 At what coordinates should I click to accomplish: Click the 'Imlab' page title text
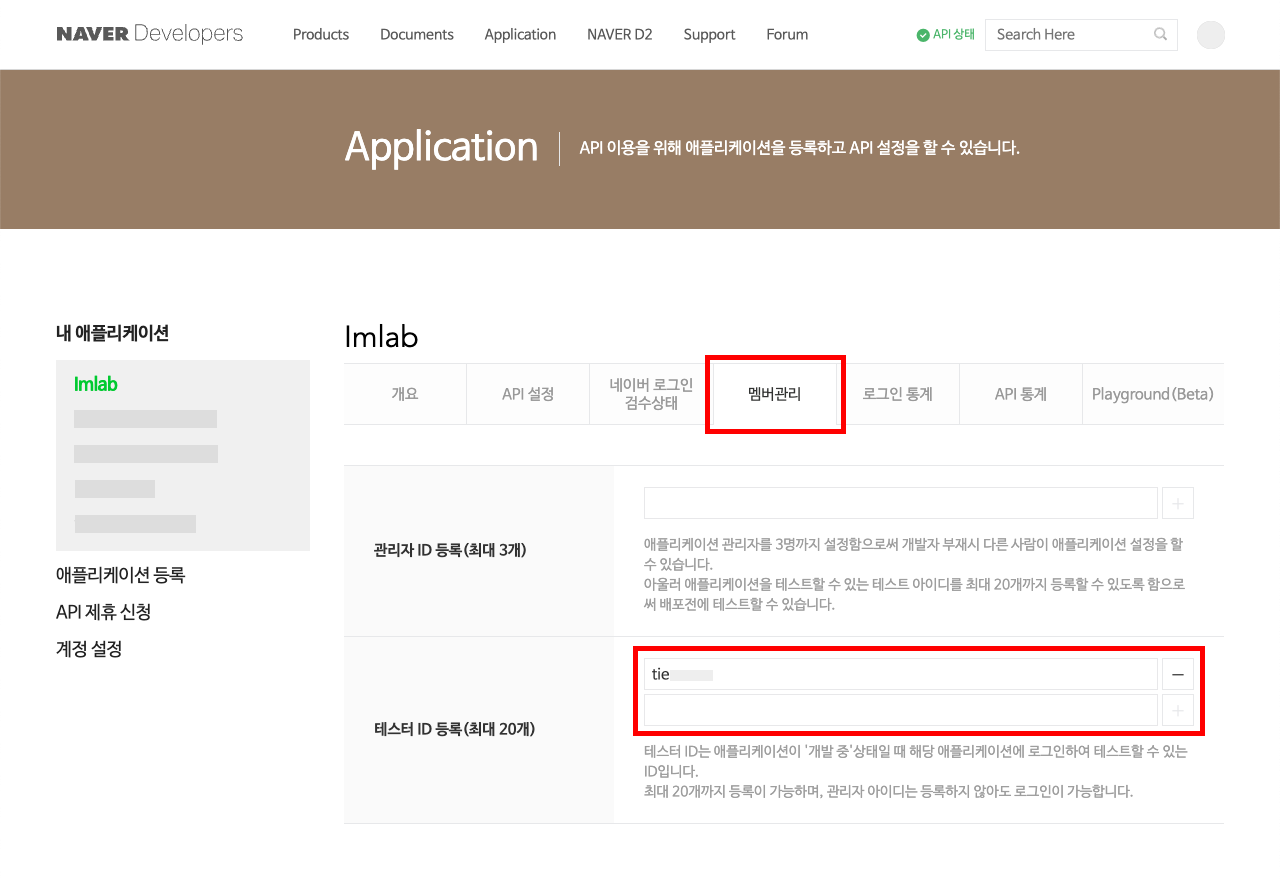[381, 337]
